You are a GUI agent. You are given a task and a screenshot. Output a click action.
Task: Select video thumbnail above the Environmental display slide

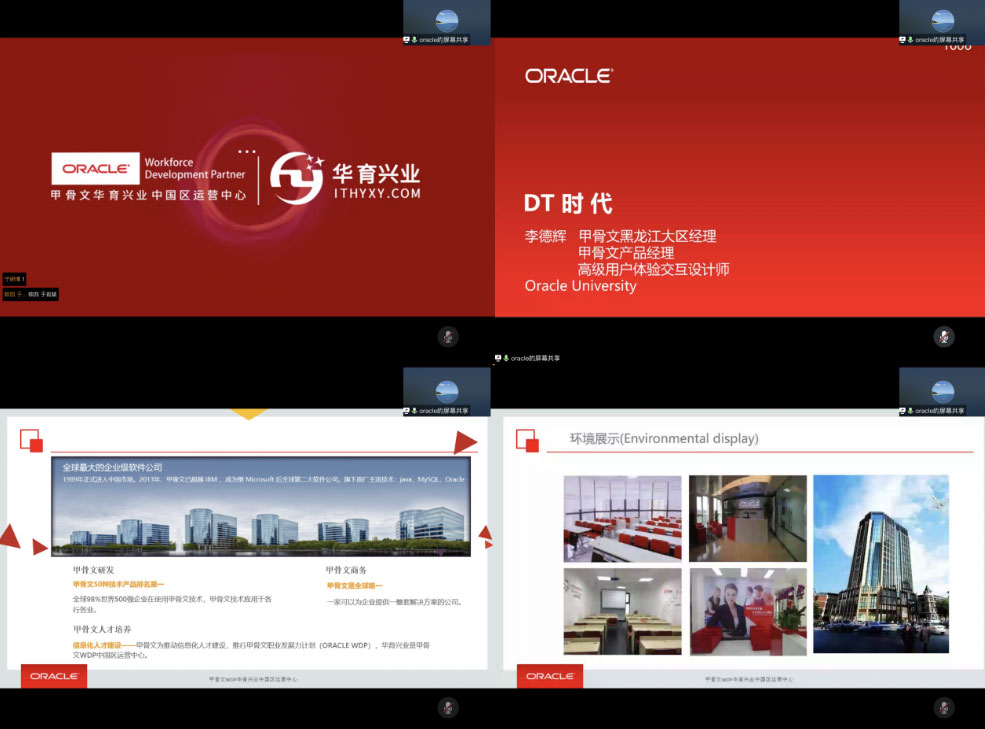[941, 388]
